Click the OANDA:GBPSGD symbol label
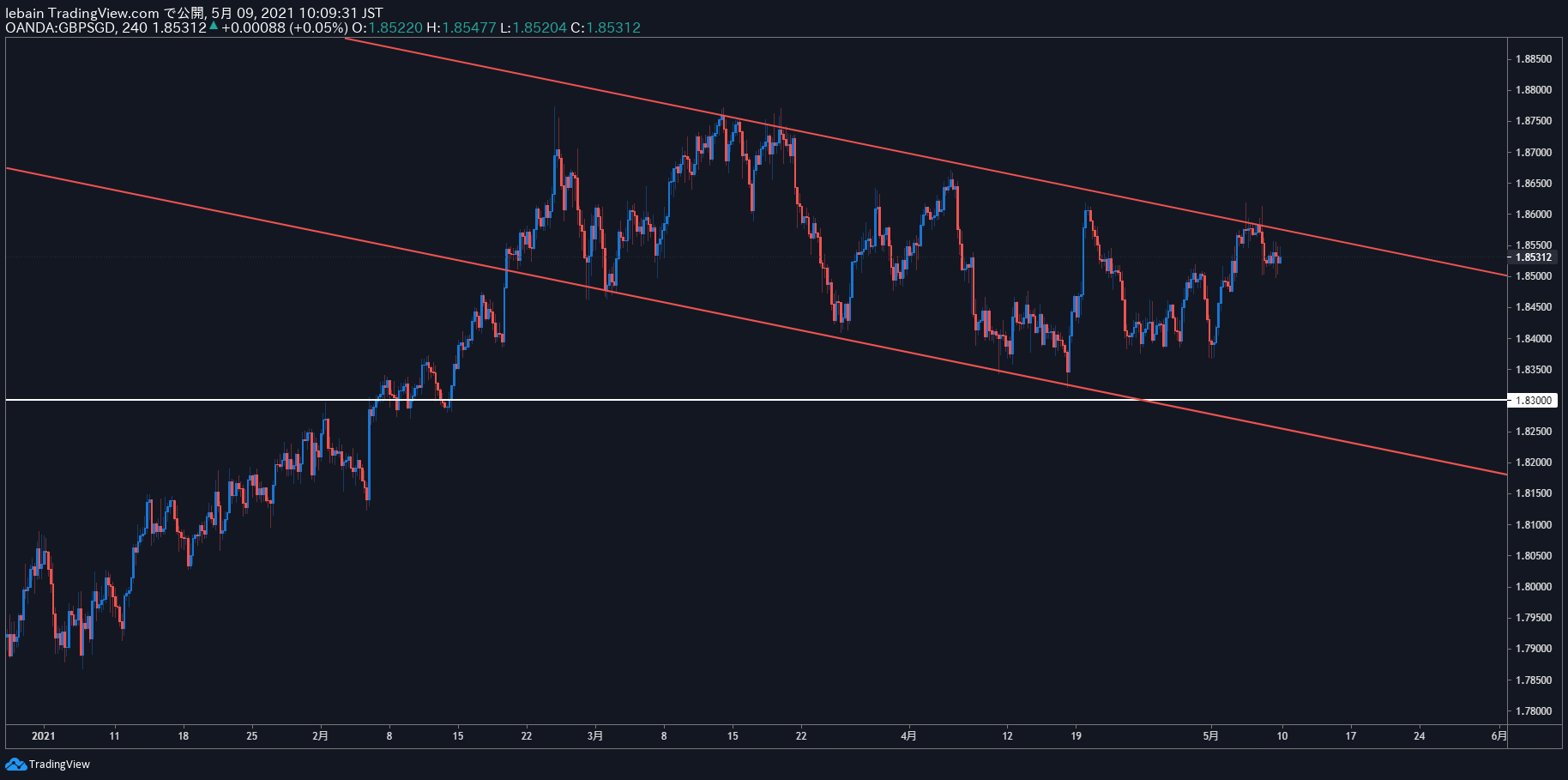Screen dimensions: 1568x780 (x=61, y=27)
